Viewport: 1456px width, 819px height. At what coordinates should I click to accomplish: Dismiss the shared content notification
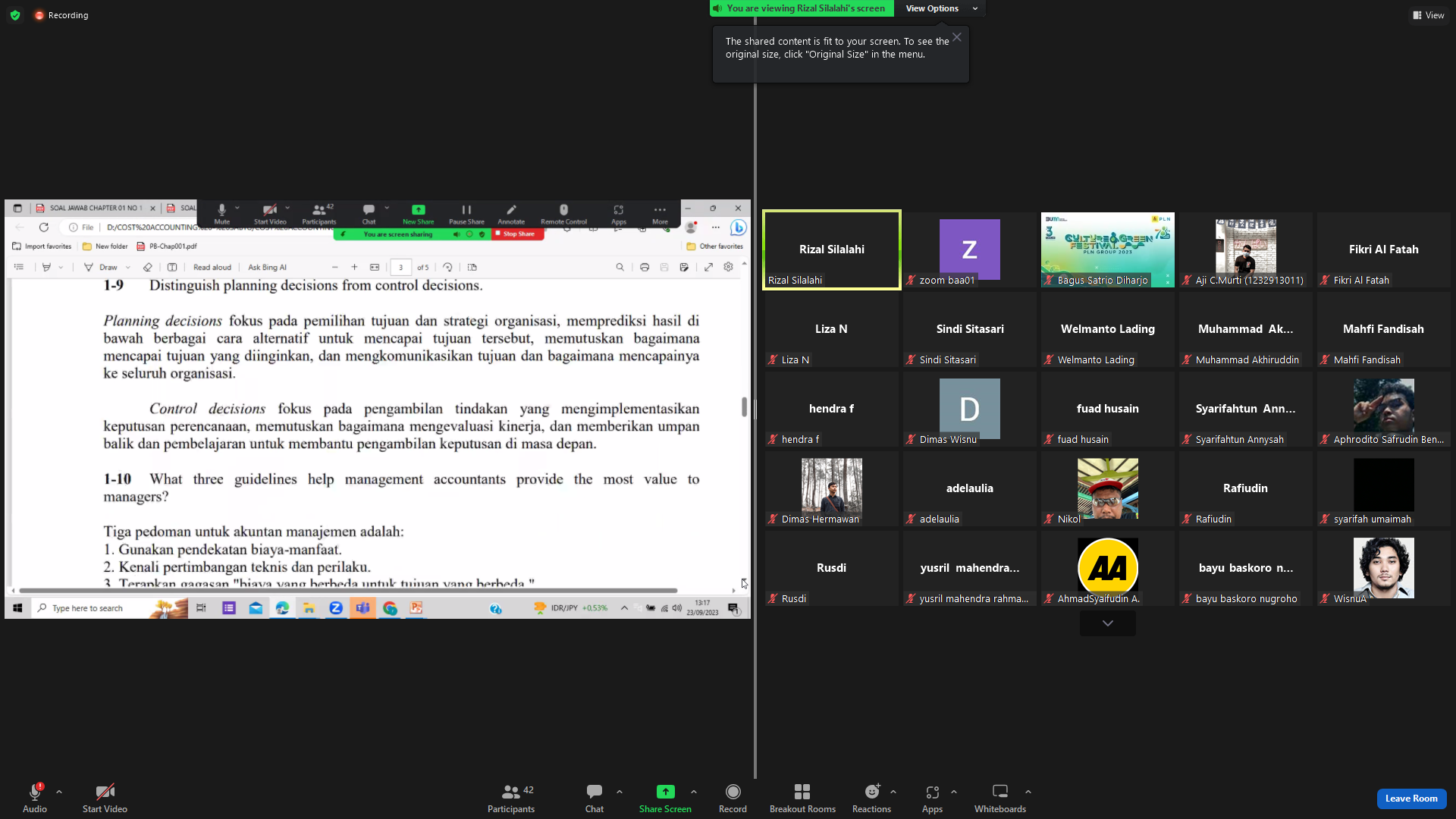point(957,37)
